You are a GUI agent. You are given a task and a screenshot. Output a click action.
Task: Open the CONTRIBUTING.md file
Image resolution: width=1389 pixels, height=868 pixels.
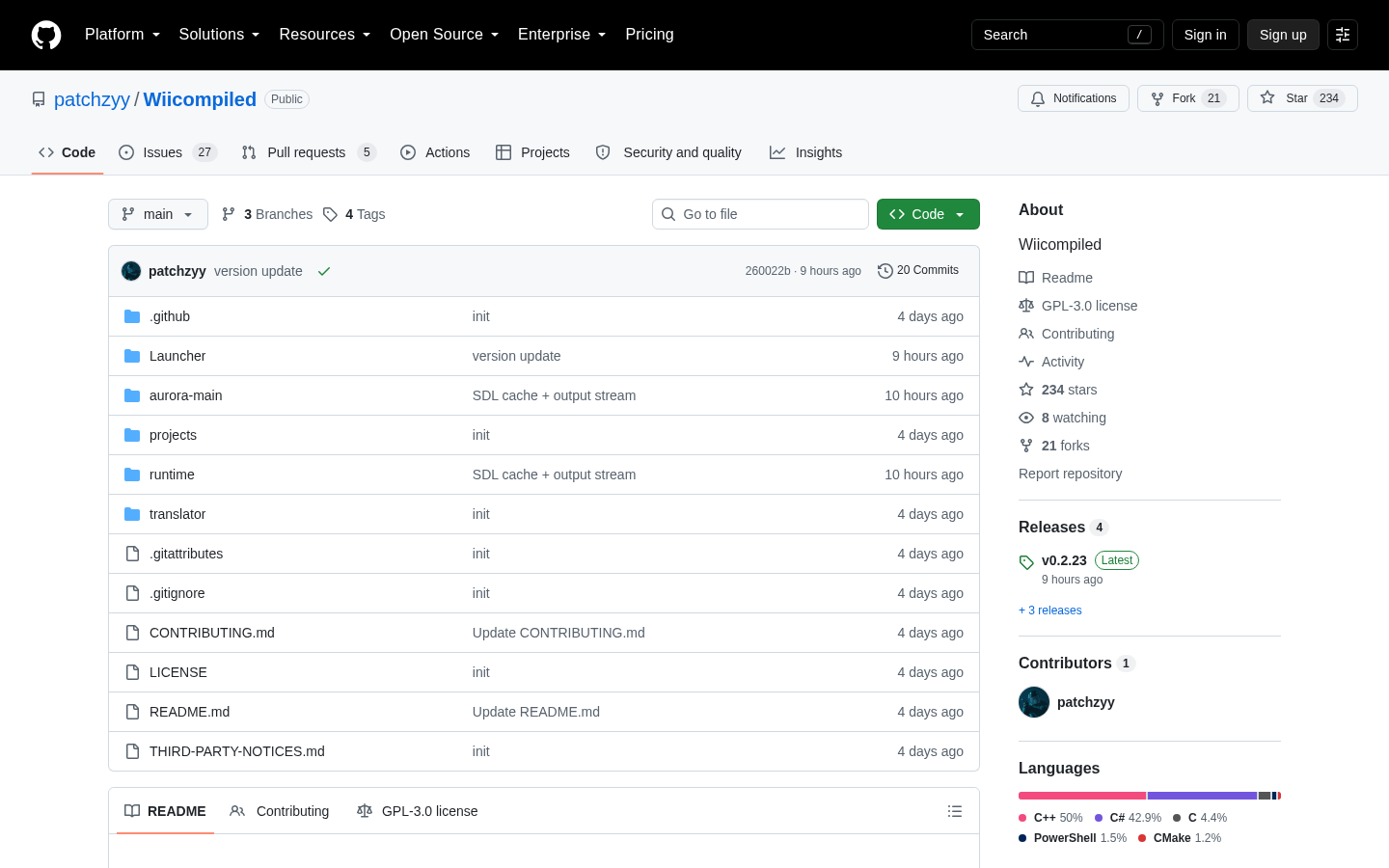point(212,633)
